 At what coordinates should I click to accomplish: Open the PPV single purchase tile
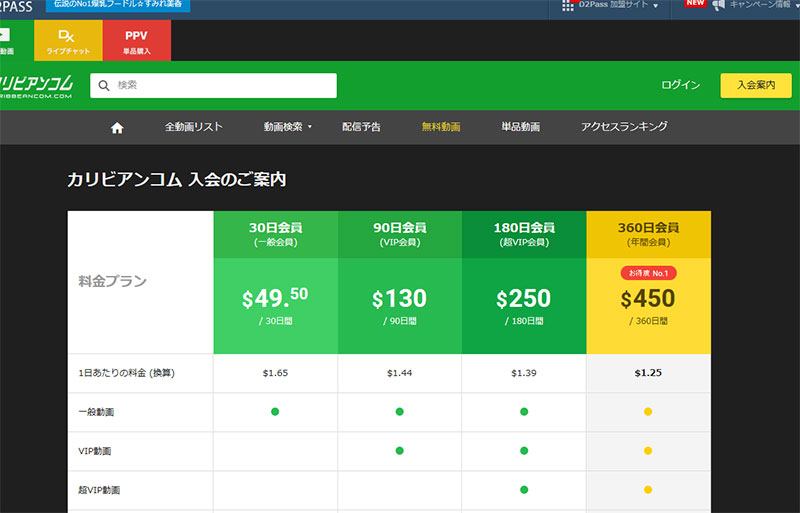[137, 40]
